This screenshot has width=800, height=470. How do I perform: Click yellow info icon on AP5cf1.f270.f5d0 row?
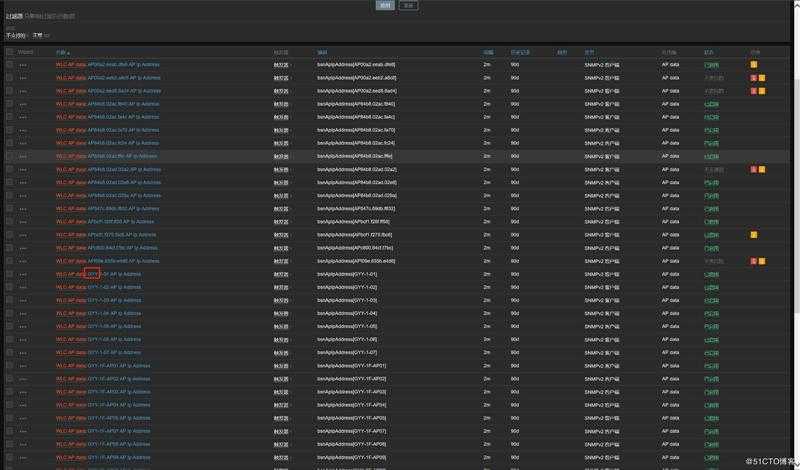(x=754, y=235)
